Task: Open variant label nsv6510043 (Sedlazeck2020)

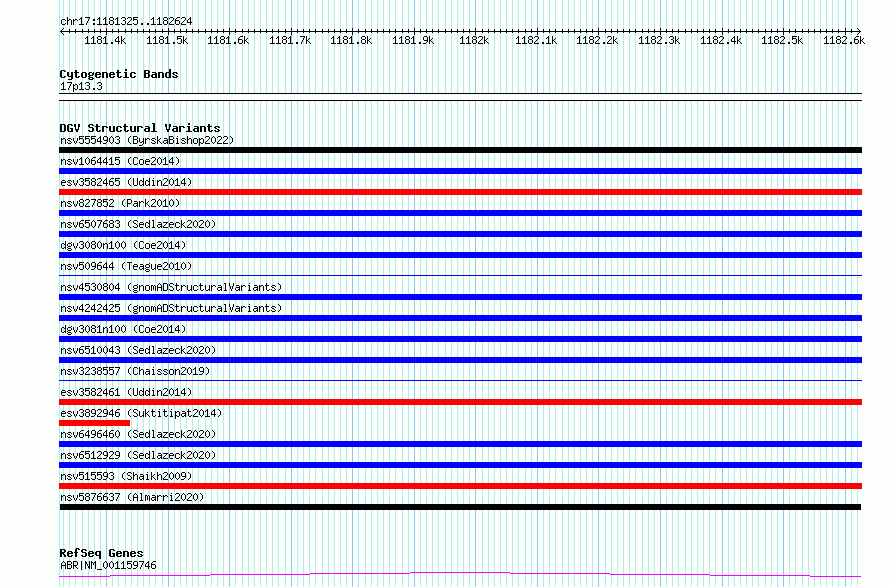Action: (x=138, y=350)
